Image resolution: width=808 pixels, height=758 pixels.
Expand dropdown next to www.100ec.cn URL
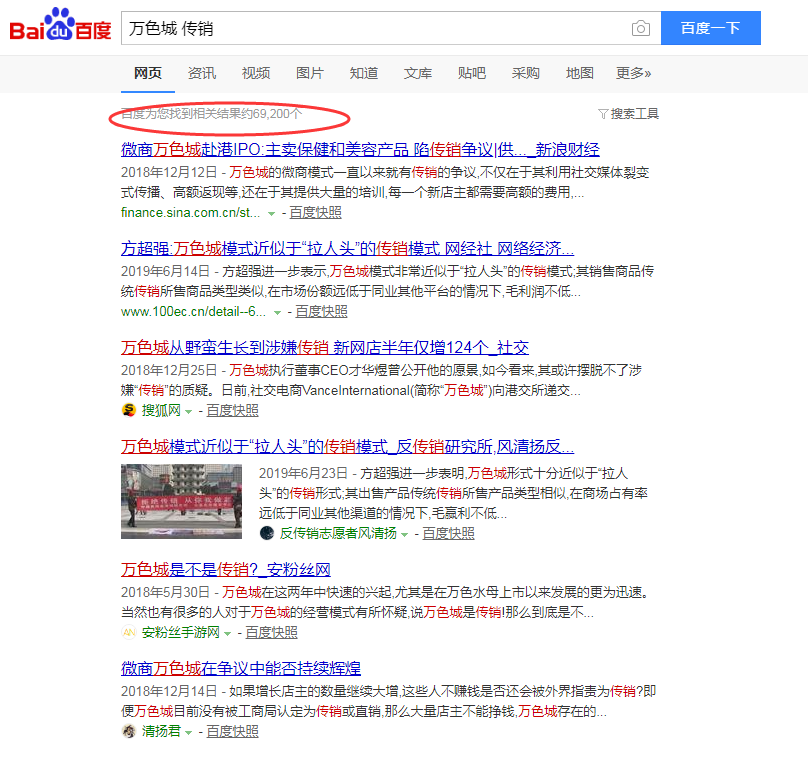(277, 312)
